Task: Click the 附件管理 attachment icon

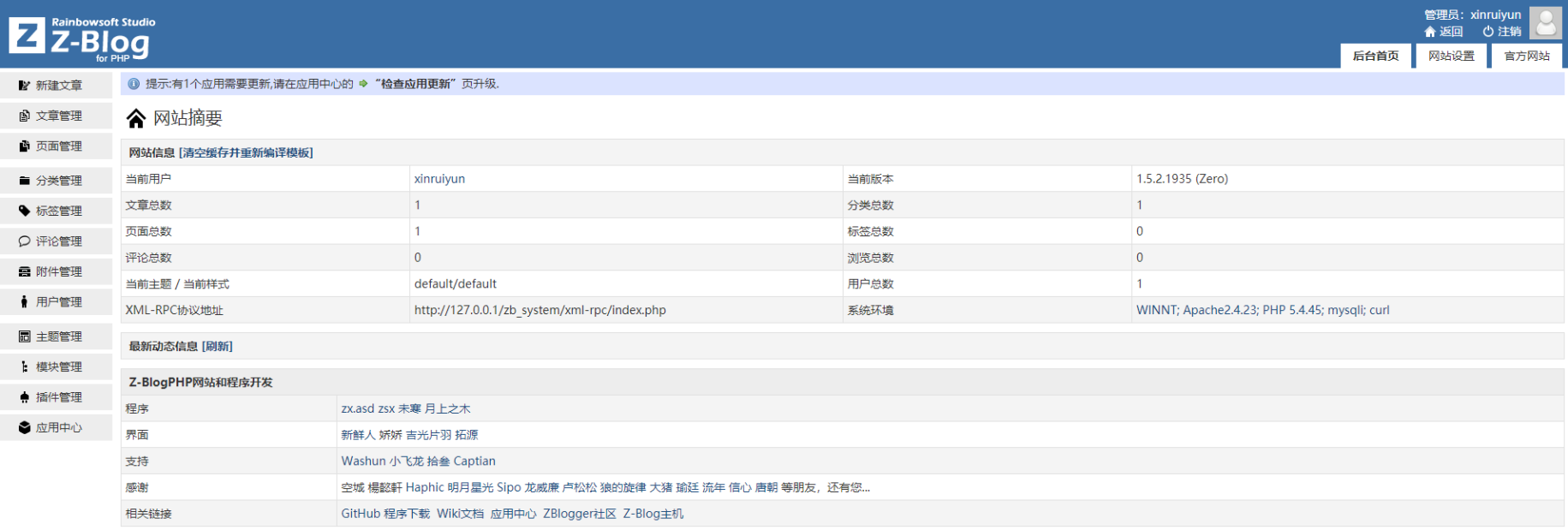Action: 25,271
